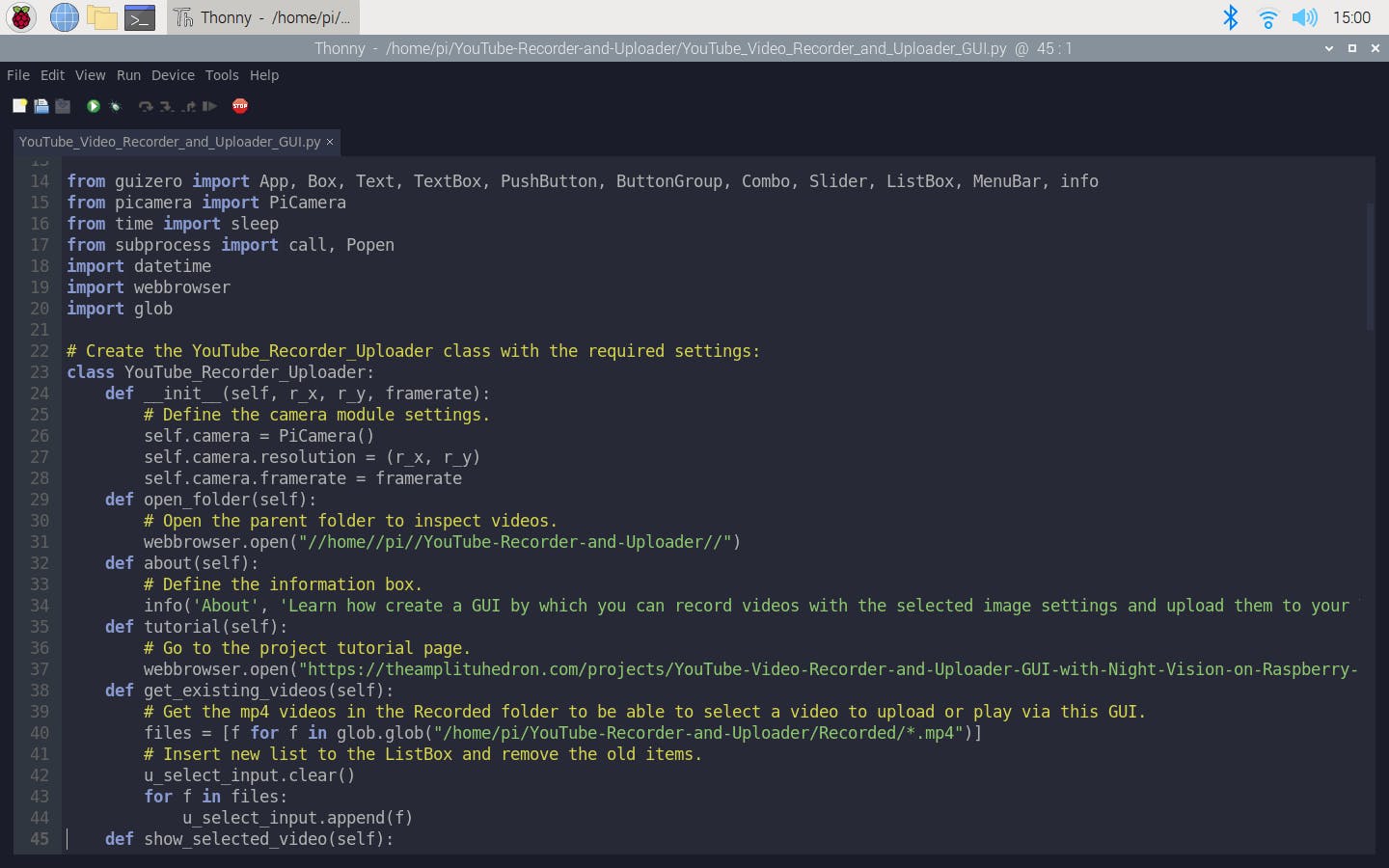1389x868 pixels.
Task: Click the greyed Save file icon
Action: click(x=63, y=106)
